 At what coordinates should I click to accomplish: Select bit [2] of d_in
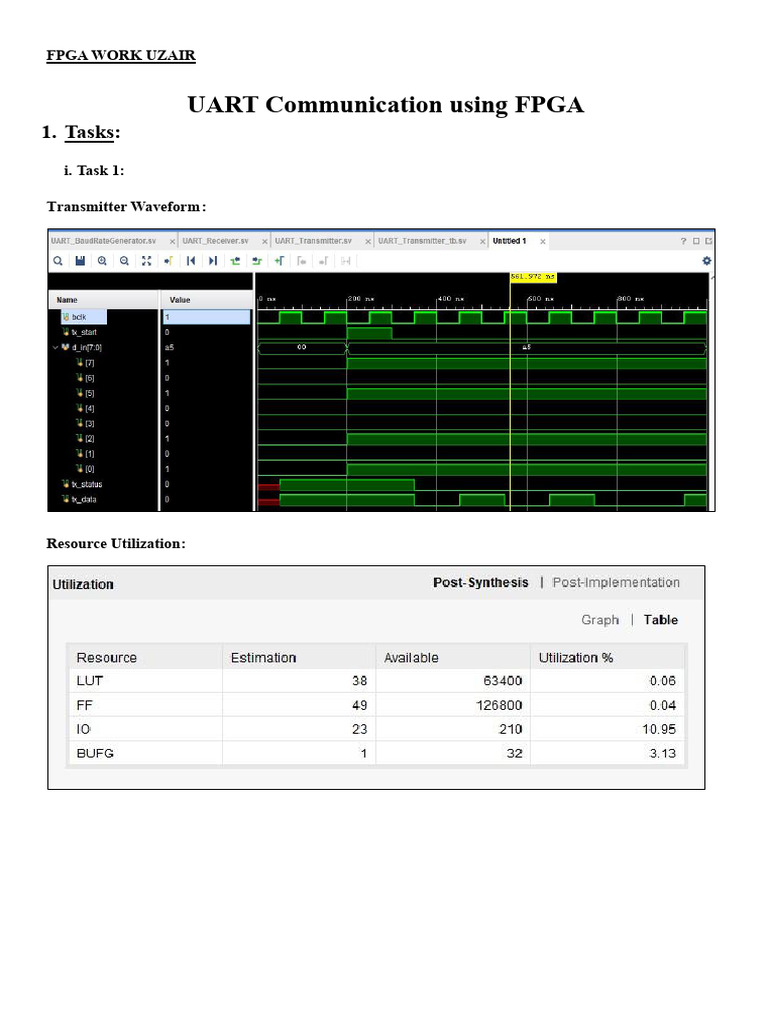(x=85, y=438)
